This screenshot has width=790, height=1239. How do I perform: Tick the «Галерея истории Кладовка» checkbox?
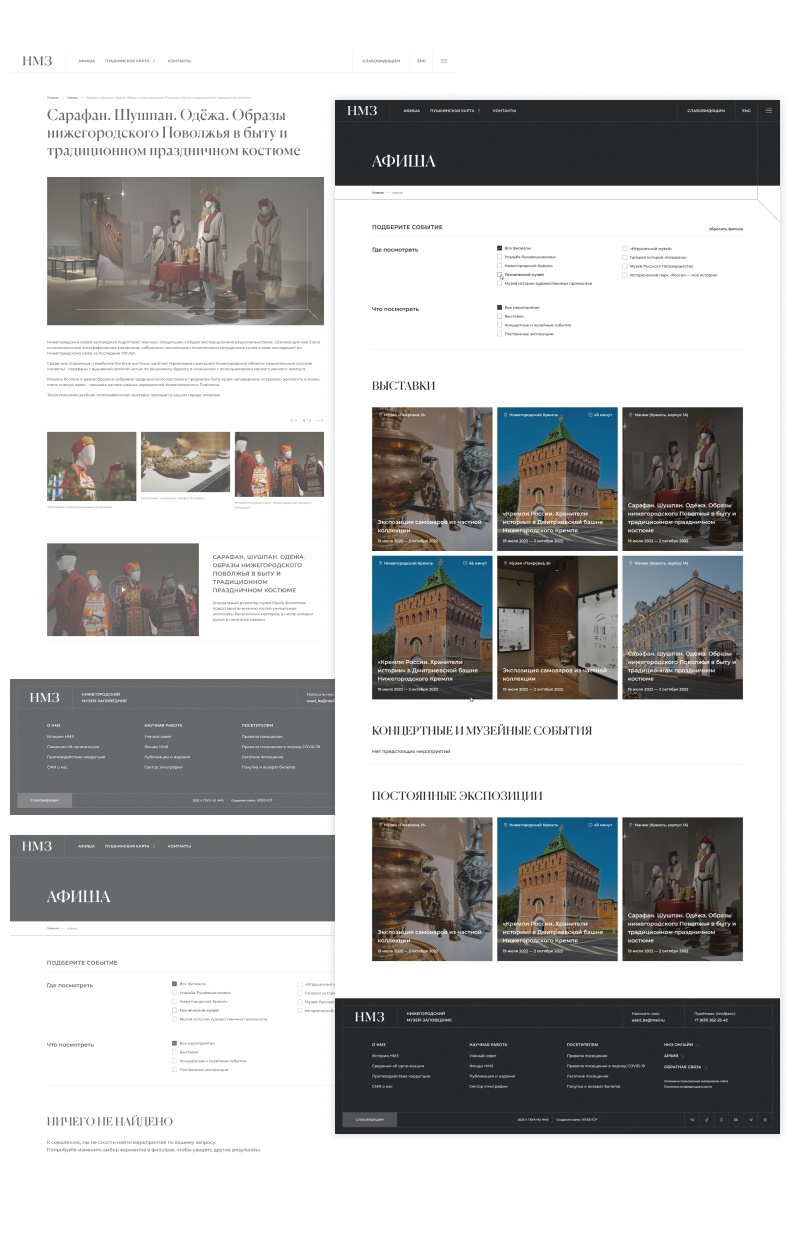[624, 257]
